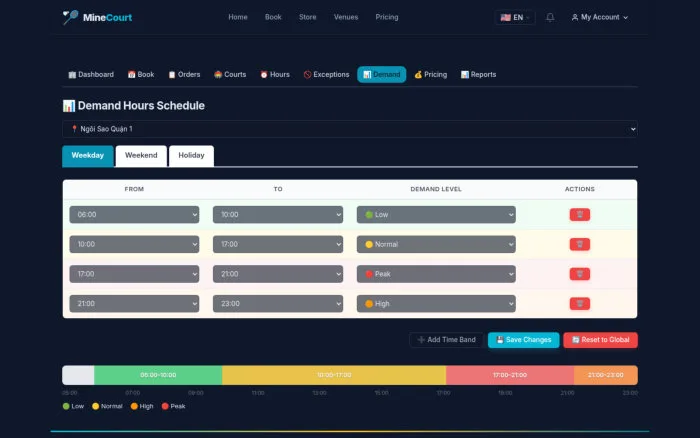
Task: Open Store in top navigation
Action: click(308, 17)
